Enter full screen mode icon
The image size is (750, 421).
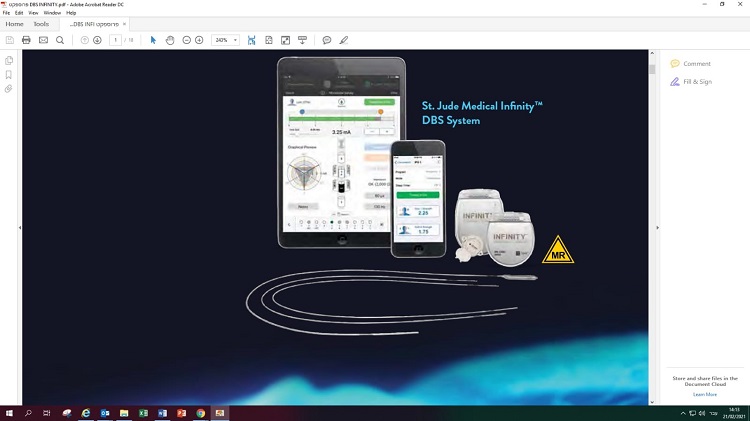[286, 40]
